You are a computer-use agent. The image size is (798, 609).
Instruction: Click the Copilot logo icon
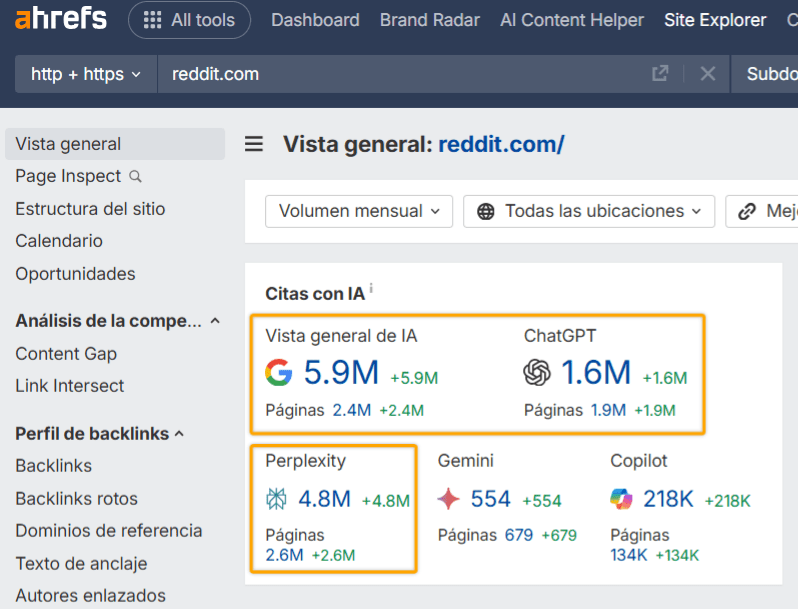pyautogui.click(x=621, y=499)
